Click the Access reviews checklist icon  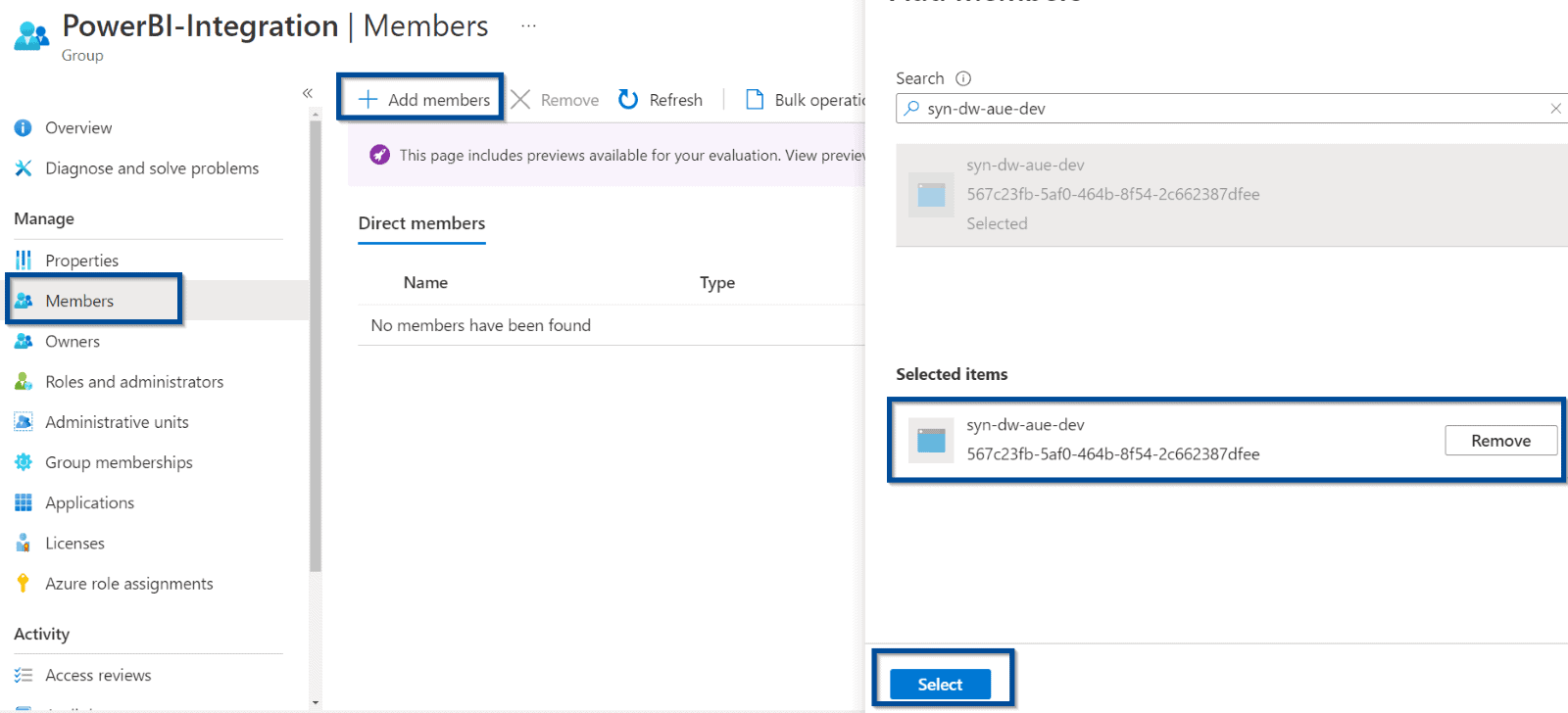point(24,675)
